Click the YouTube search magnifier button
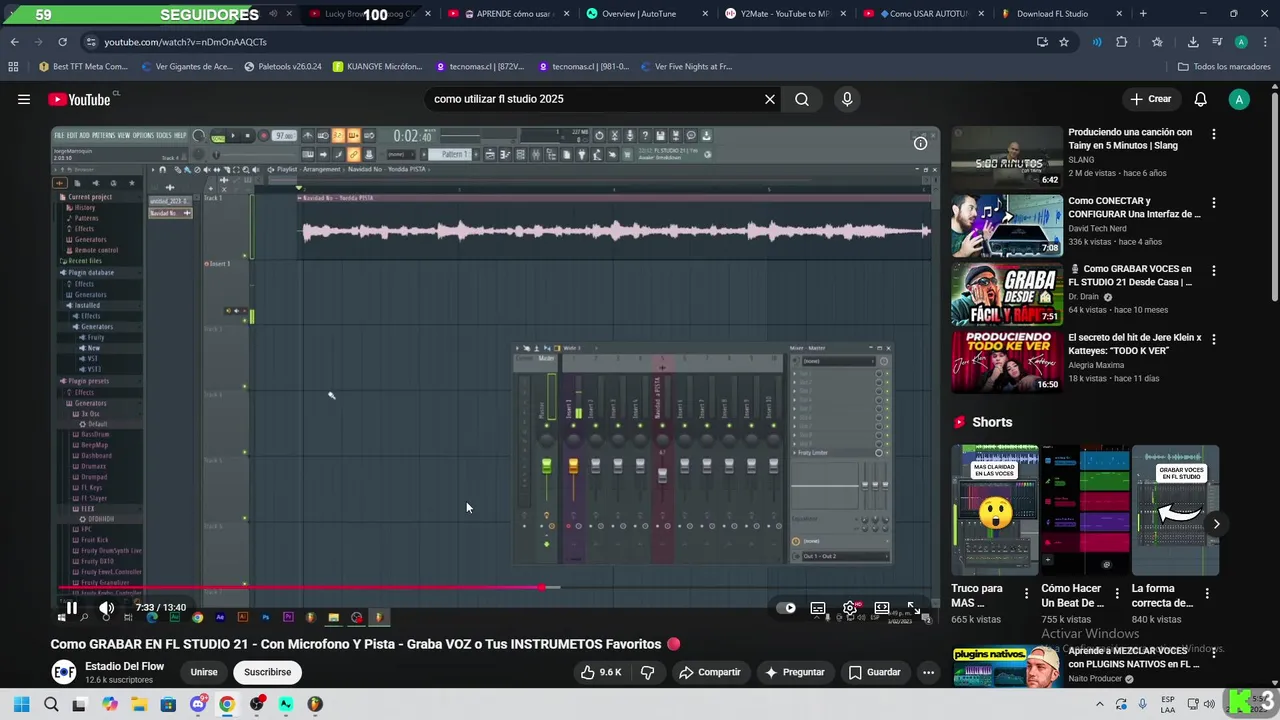Viewport: 1280px width, 720px height. tap(802, 99)
